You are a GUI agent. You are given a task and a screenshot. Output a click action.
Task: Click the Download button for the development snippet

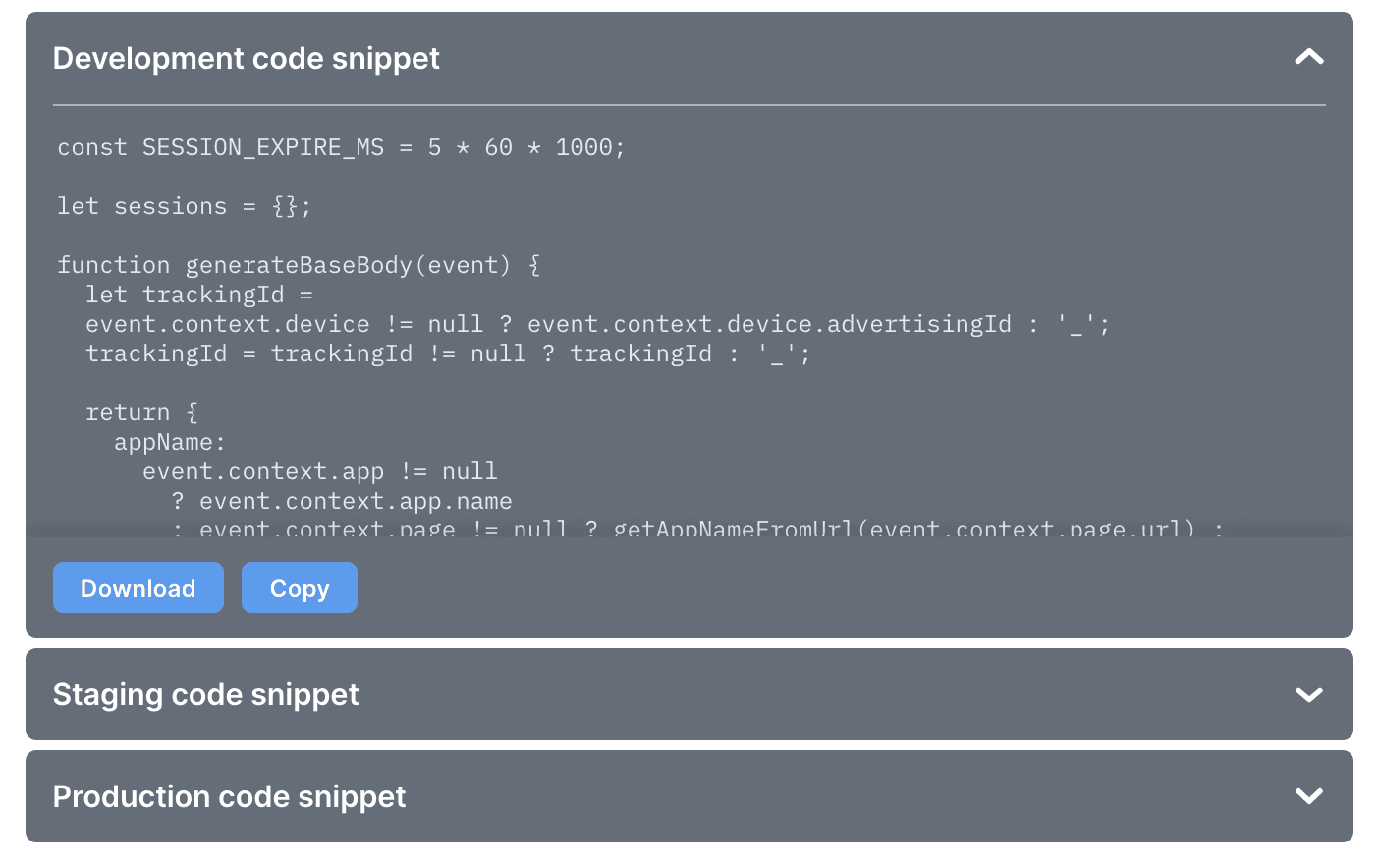[138, 587]
